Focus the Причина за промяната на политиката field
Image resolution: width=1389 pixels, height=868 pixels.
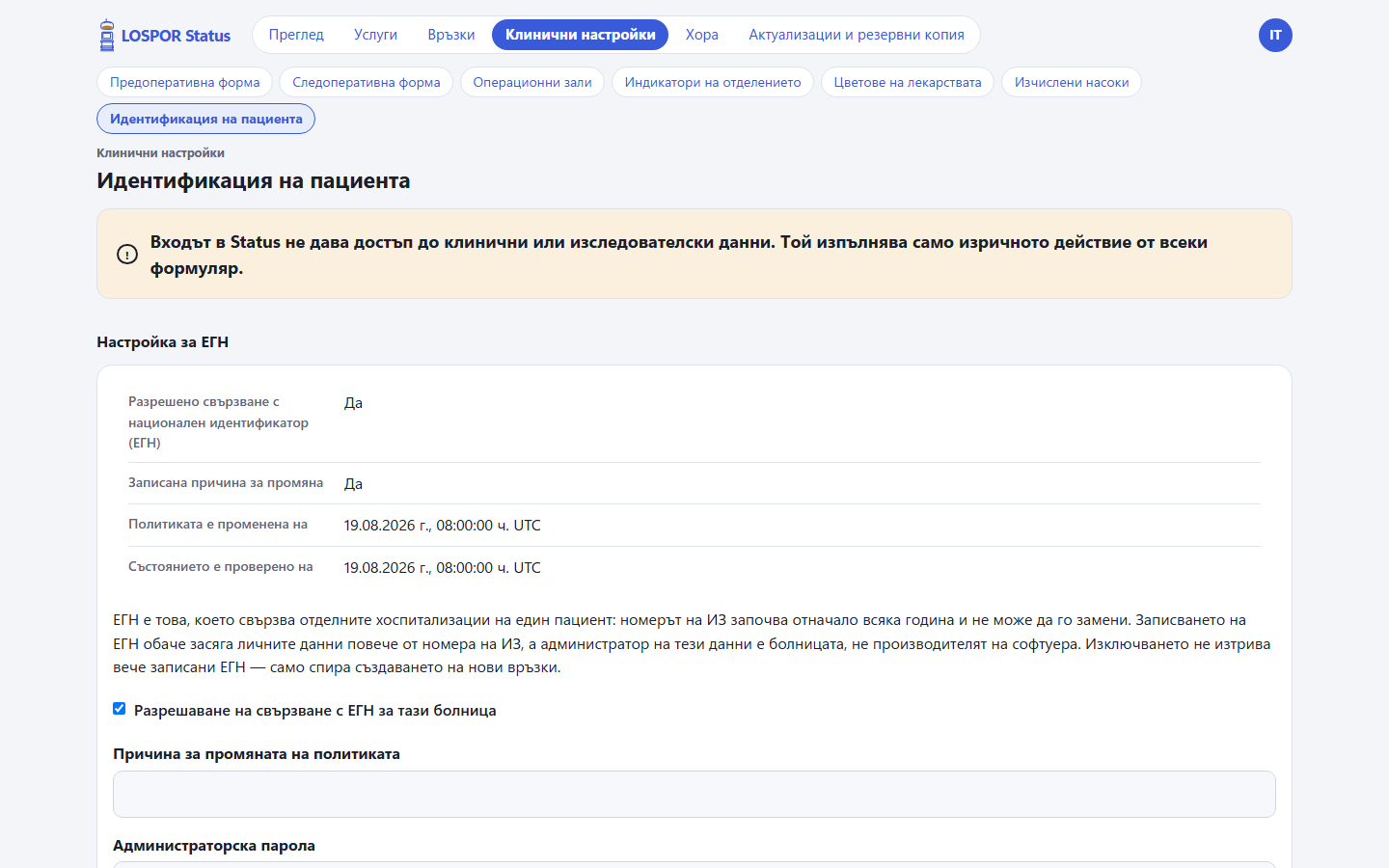point(694,794)
